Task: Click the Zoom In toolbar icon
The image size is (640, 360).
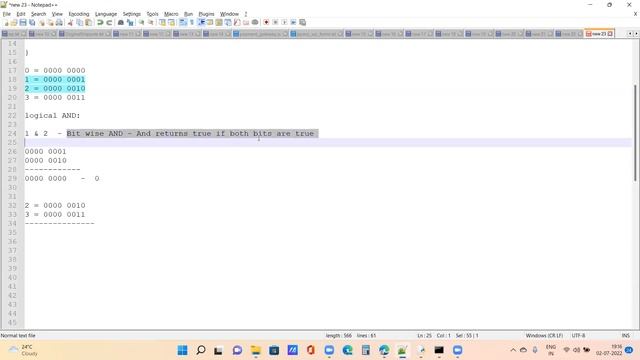Action: pos(141,22)
